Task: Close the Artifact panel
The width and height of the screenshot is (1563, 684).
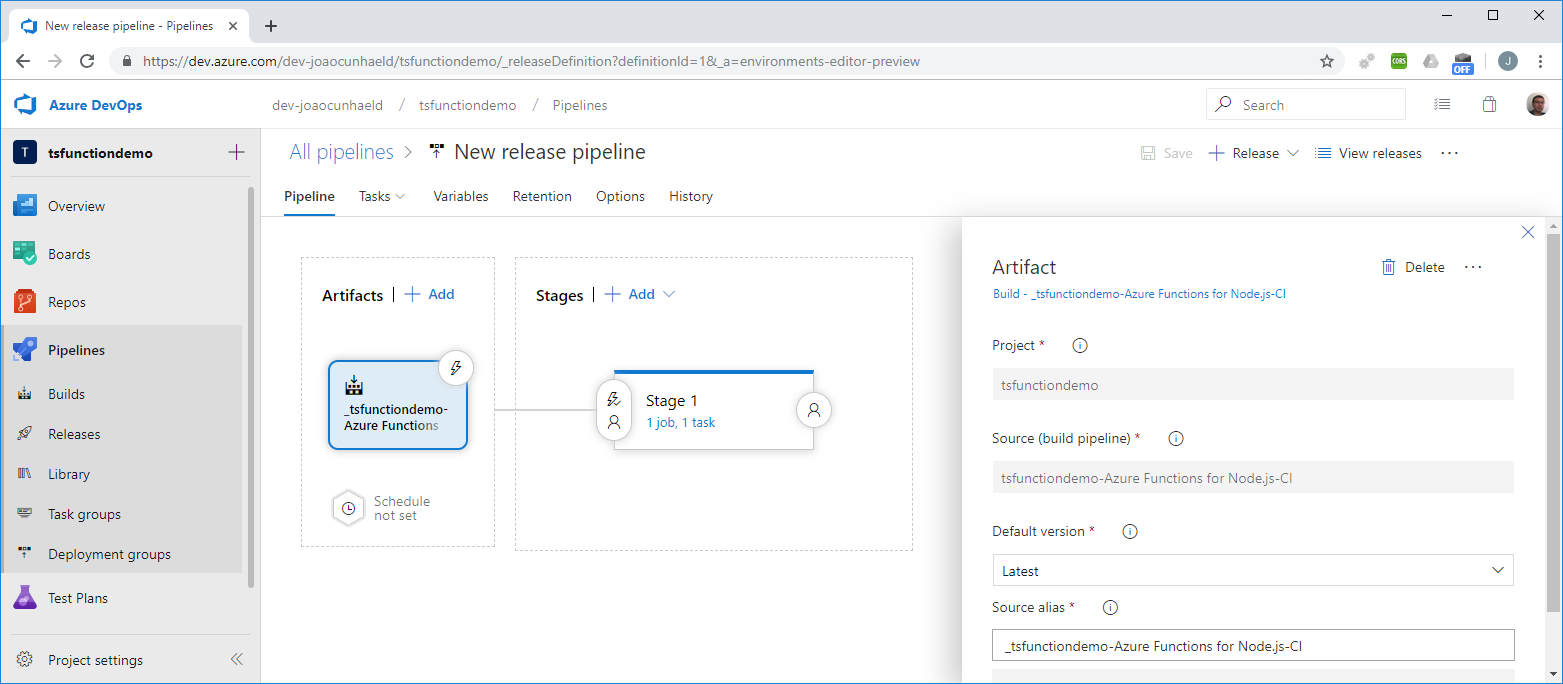Action: point(1528,232)
